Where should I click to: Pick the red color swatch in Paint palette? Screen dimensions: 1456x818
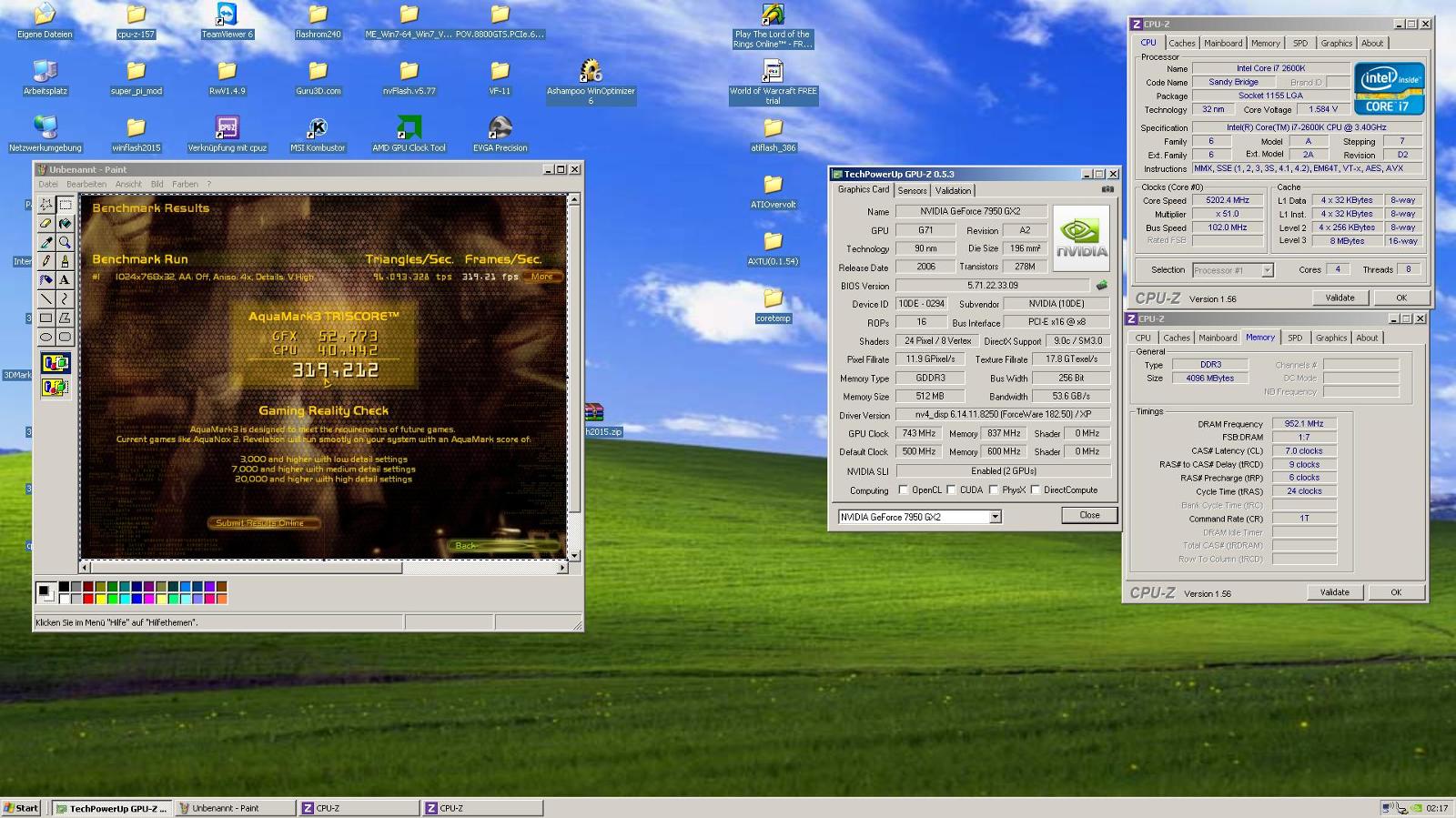(x=88, y=599)
